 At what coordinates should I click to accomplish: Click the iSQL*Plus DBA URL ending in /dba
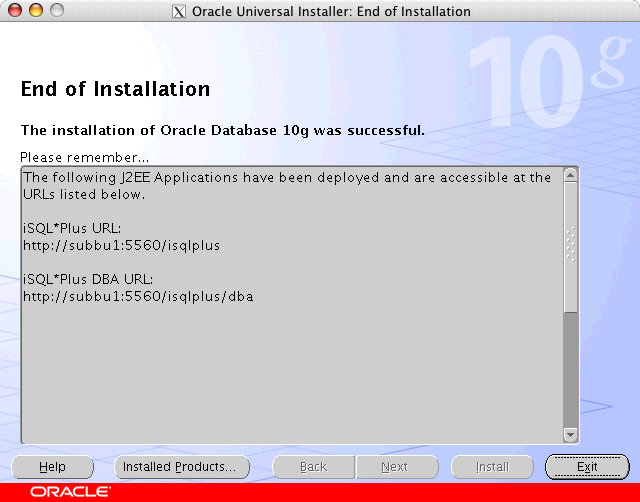138,297
